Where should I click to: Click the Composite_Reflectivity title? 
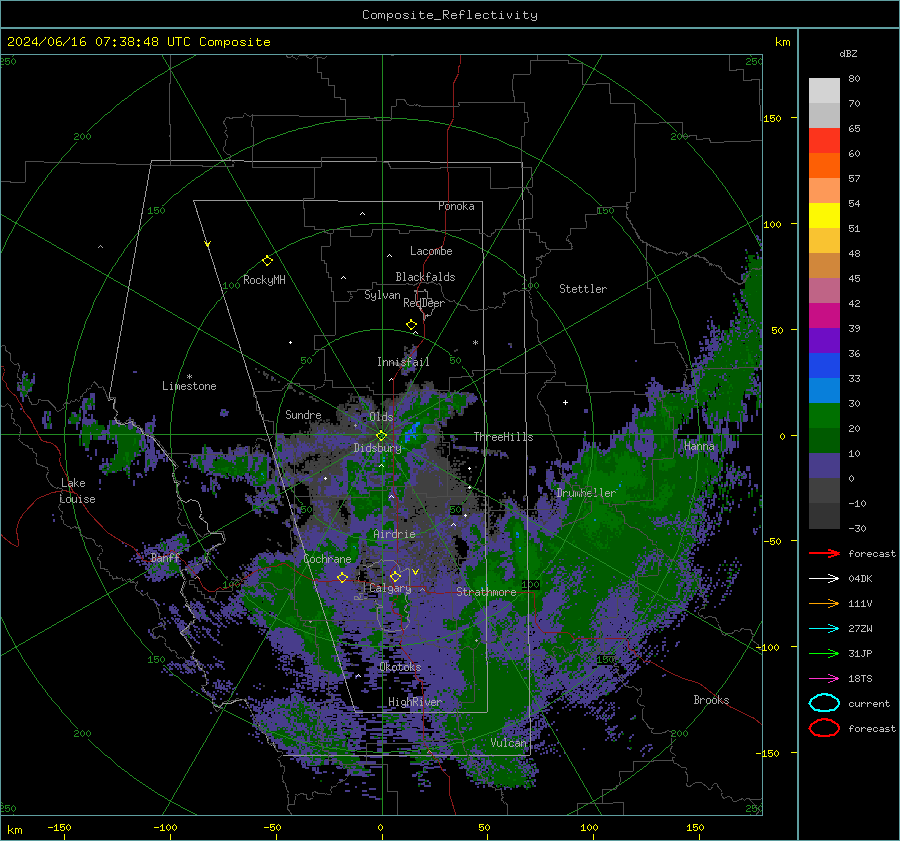point(450,15)
